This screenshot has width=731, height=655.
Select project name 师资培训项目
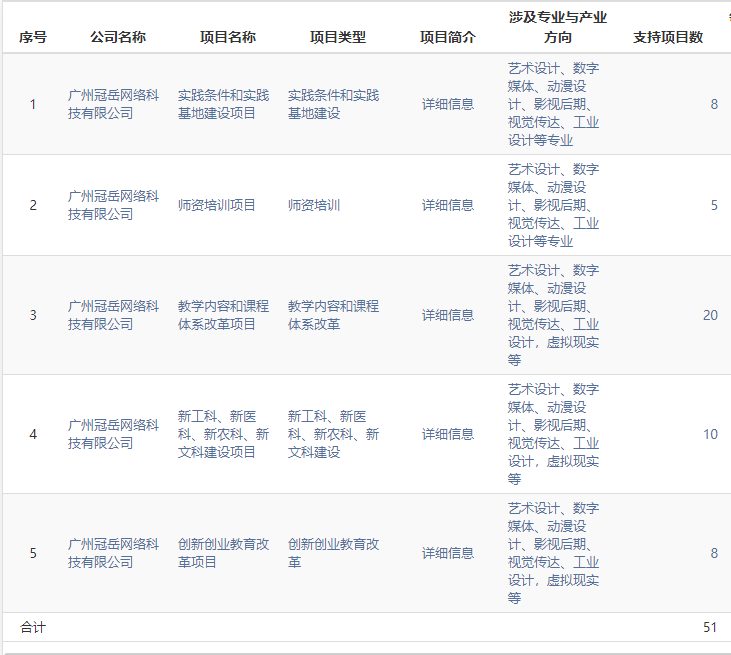[216, 205]
